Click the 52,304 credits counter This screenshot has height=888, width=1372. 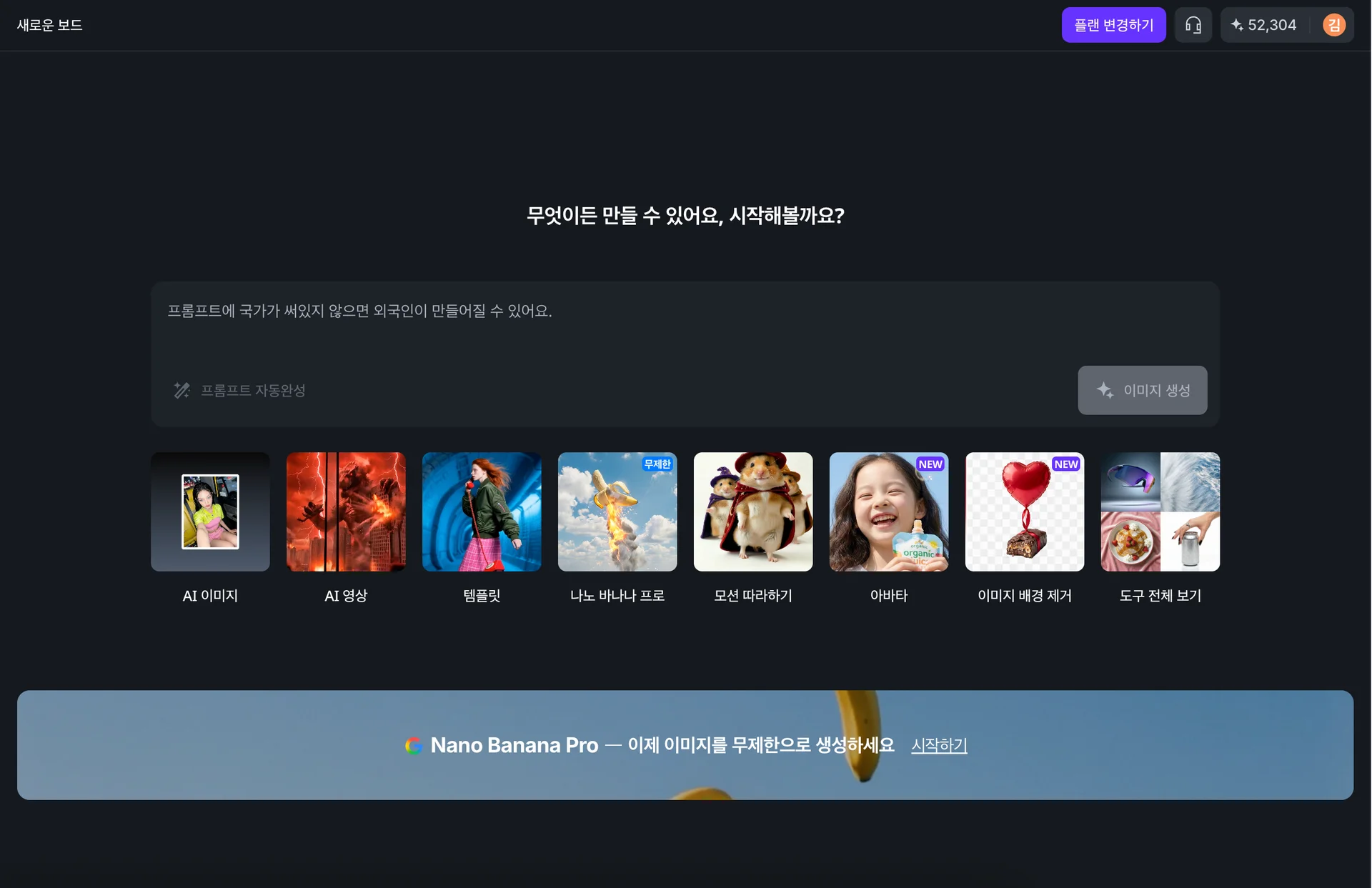click(1272, 25)
